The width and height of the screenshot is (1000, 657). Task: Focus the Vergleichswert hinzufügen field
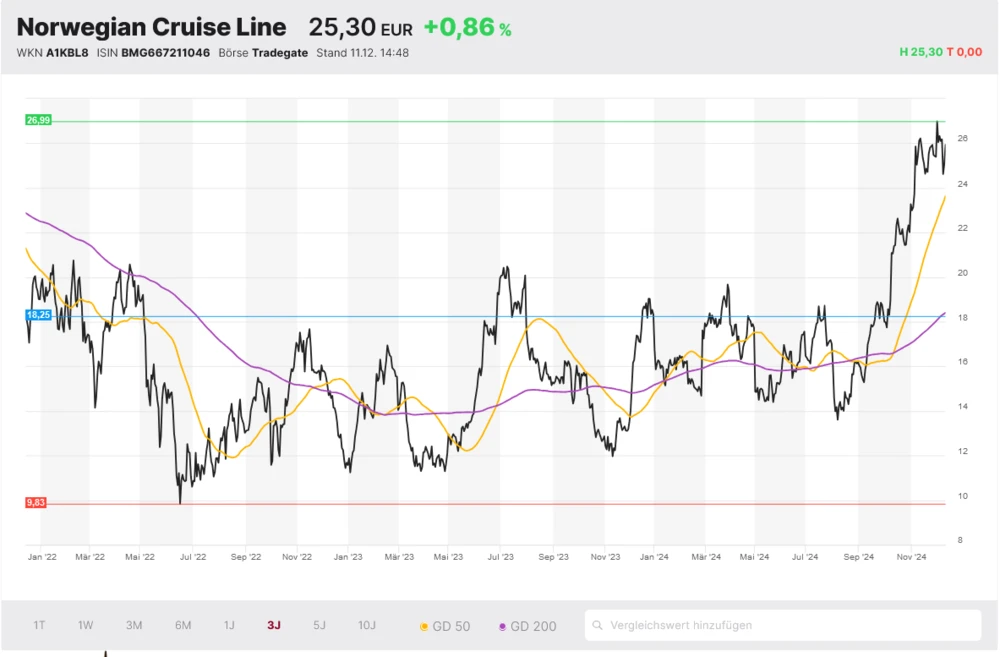[x=790, y=625]
